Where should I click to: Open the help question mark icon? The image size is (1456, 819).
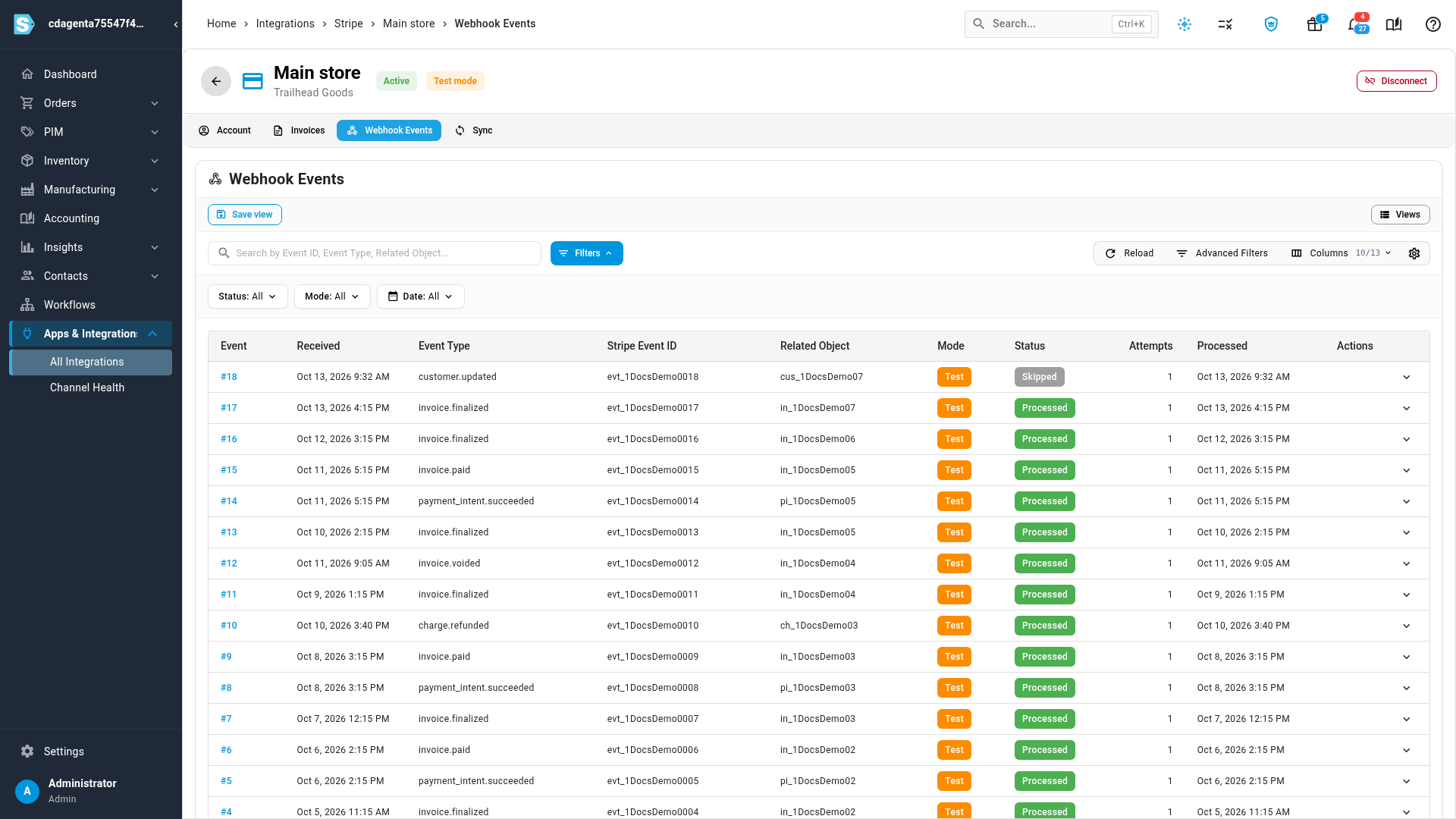click(1432, 24)
